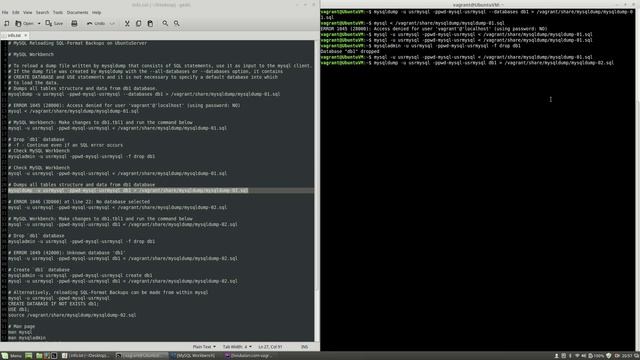Click the 'CREATE DATABASE IF NOT EXISTS db1;' line
The width and height of the screenshot is (640, 360).
coord(53,304)
